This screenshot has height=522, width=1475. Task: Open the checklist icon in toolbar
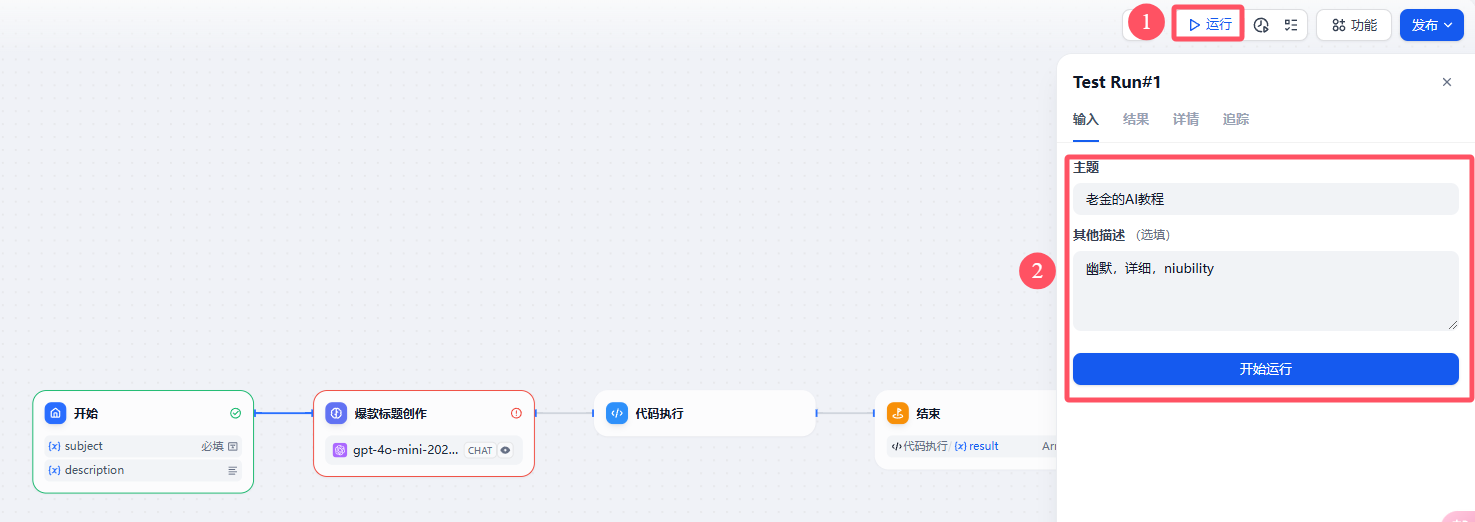pyautogui.click(x=1291, y=25)
